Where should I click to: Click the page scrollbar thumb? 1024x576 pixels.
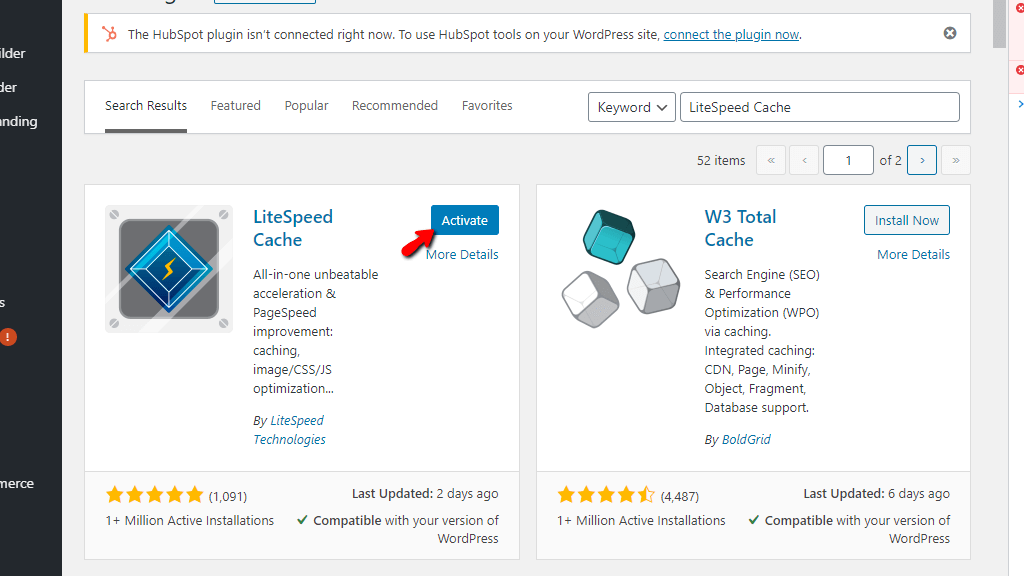999,24
